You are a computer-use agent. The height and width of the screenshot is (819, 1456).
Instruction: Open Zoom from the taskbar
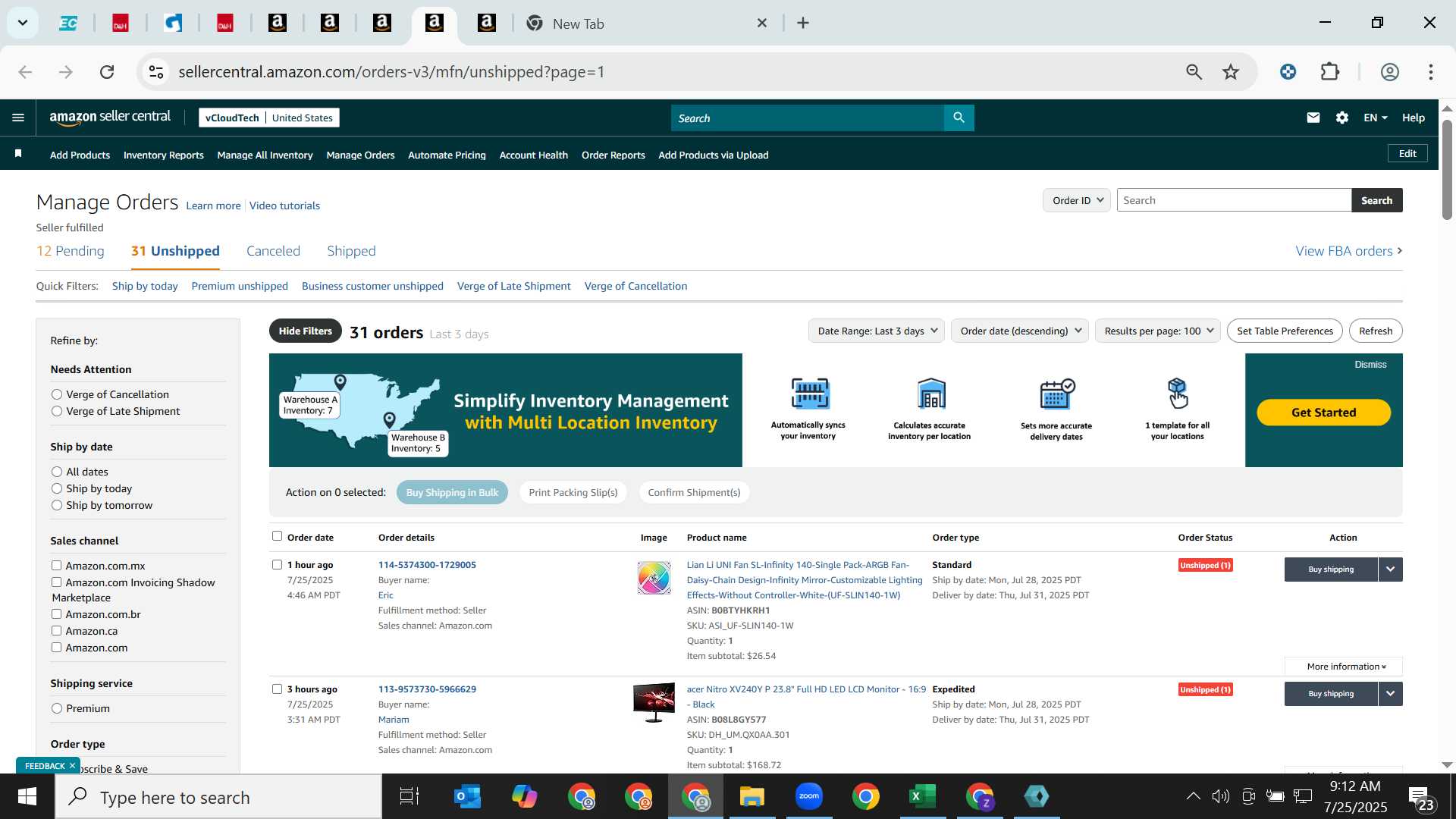pyautogui.click(x=809, y=796)
